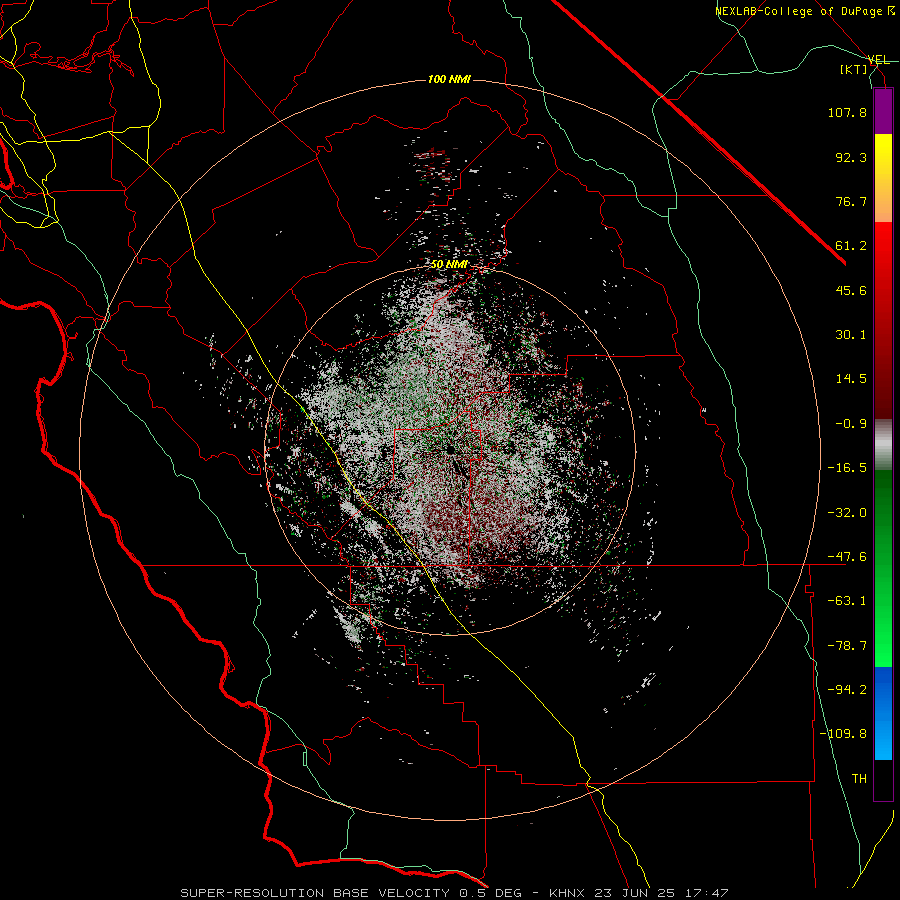This screenshot has width=900, height=900.
Task: Click the -109.8 velocity scale value
Action: [x=843, y=734]
